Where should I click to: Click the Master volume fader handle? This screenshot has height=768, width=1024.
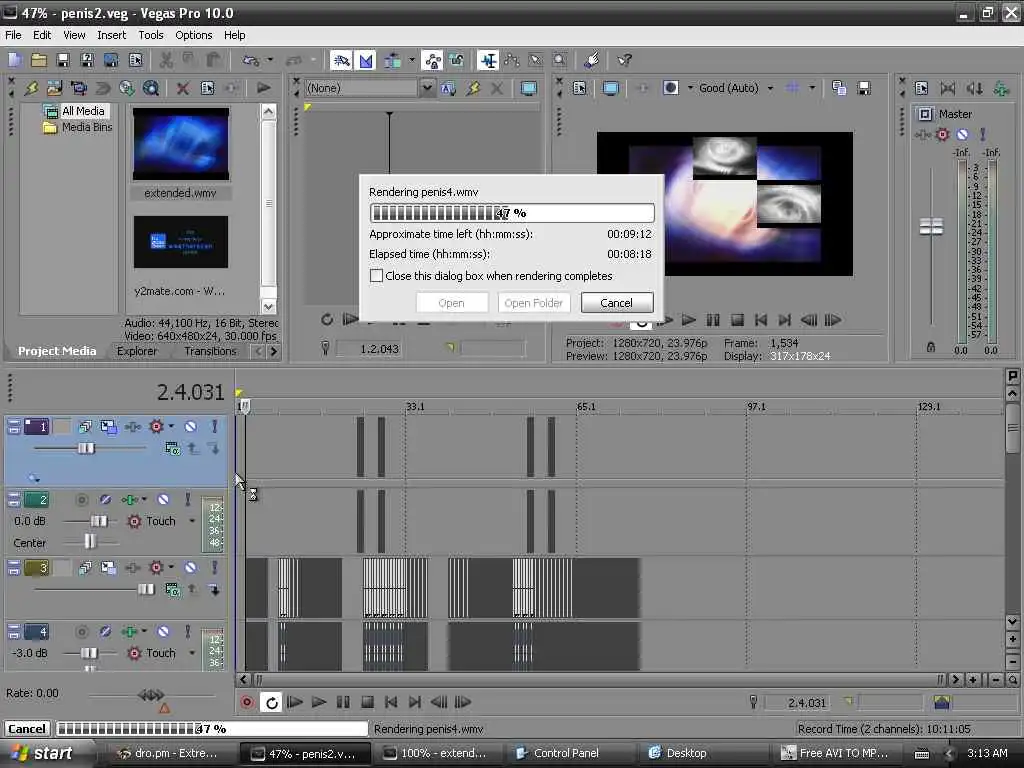[x=931, y=226]
